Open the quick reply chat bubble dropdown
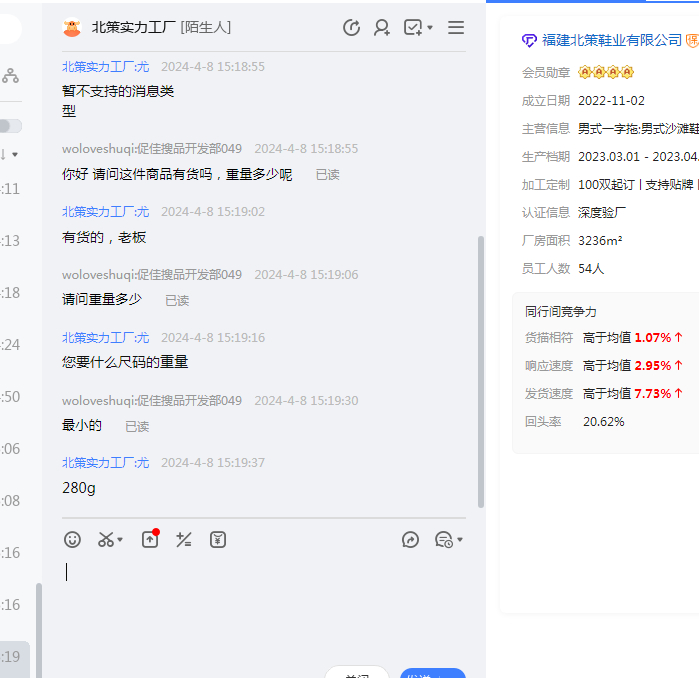This screenshot has width=699, height=678. point(448,539)
